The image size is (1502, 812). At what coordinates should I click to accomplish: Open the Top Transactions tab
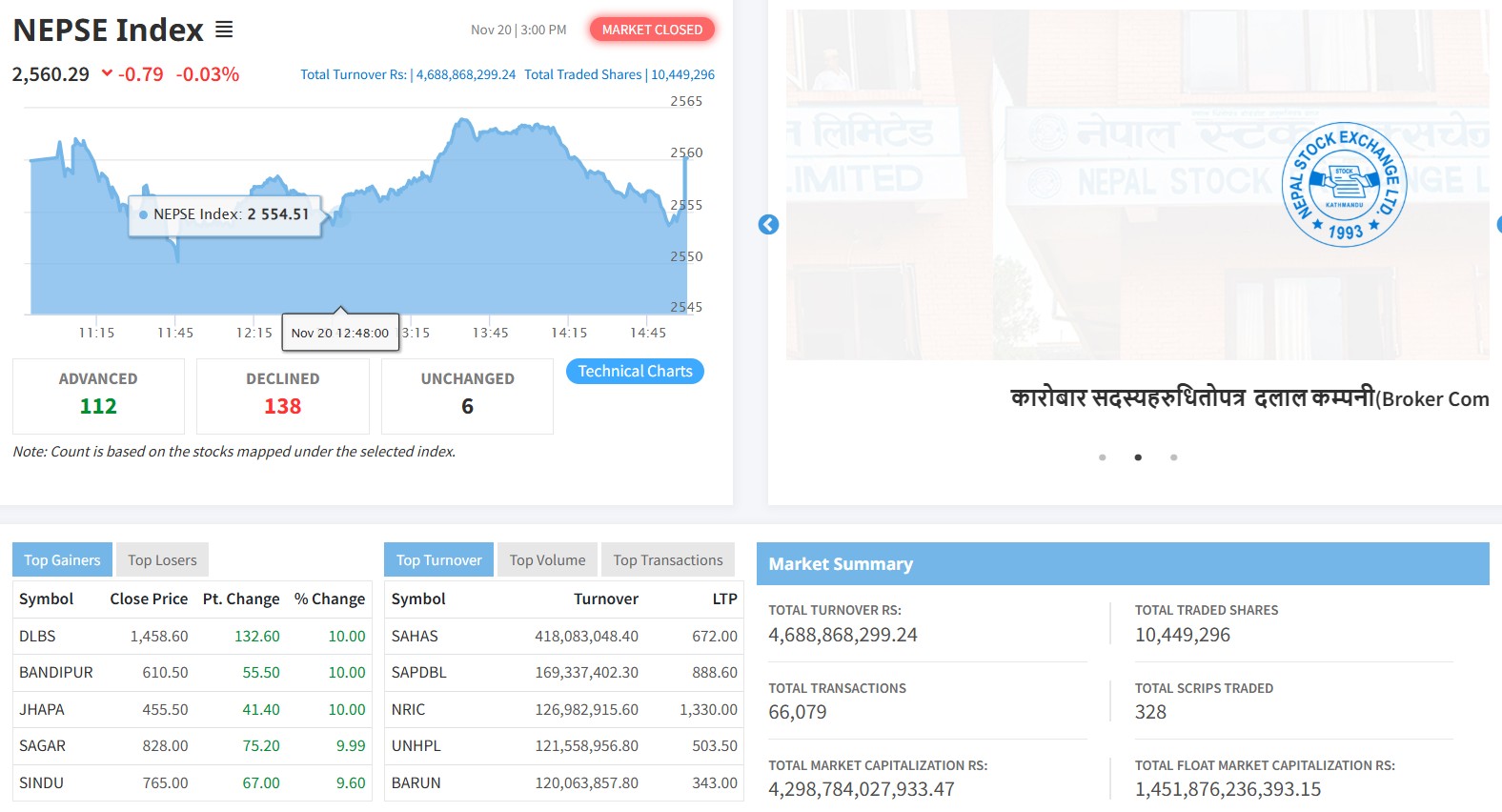coord(668,560)
